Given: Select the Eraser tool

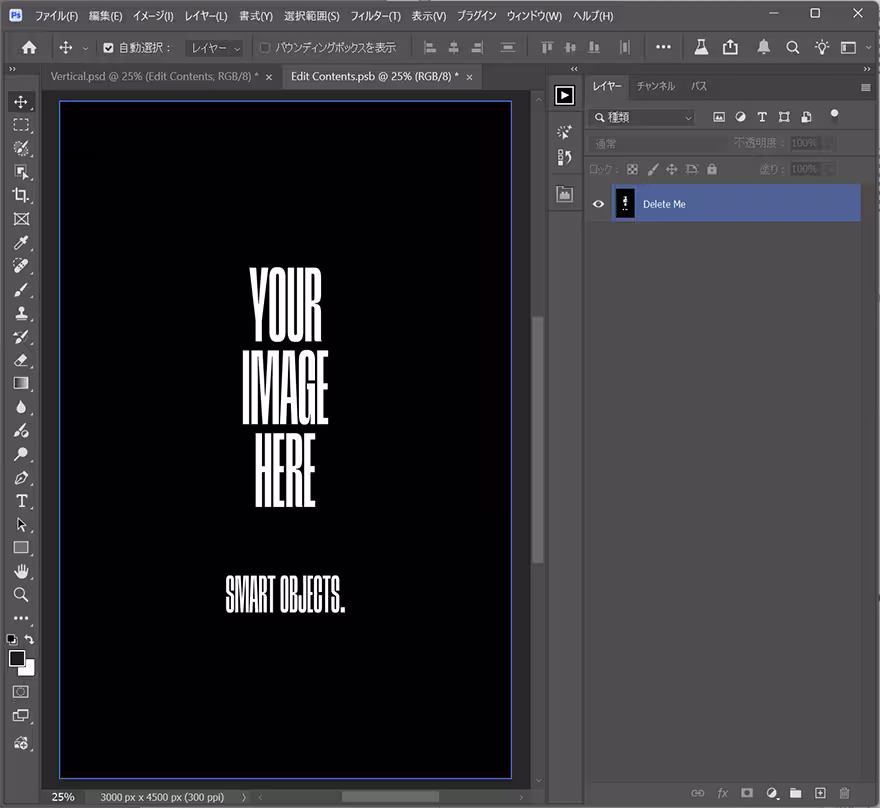Looking at the screenshot, I should pos(21,360).
